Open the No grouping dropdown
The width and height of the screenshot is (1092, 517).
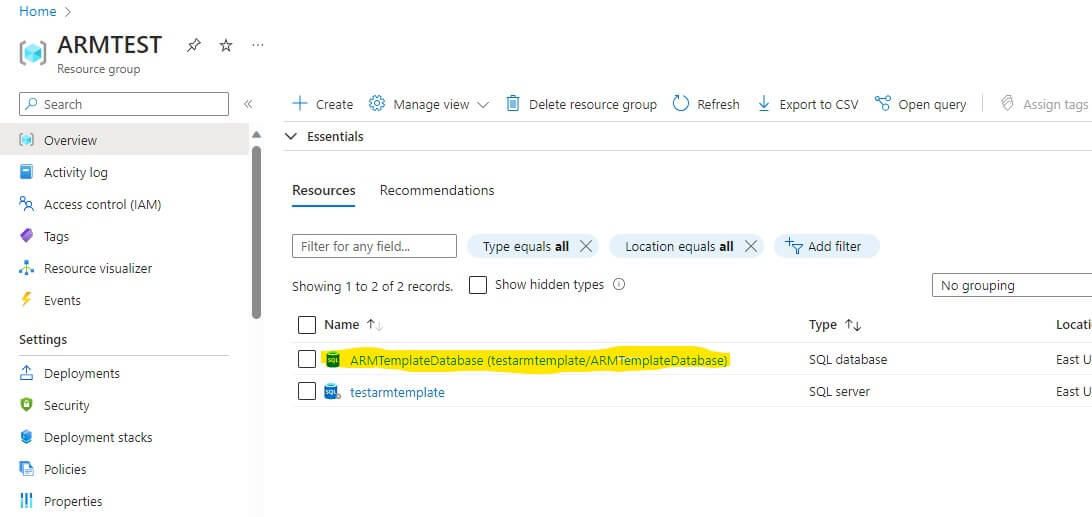point(1011,285)
